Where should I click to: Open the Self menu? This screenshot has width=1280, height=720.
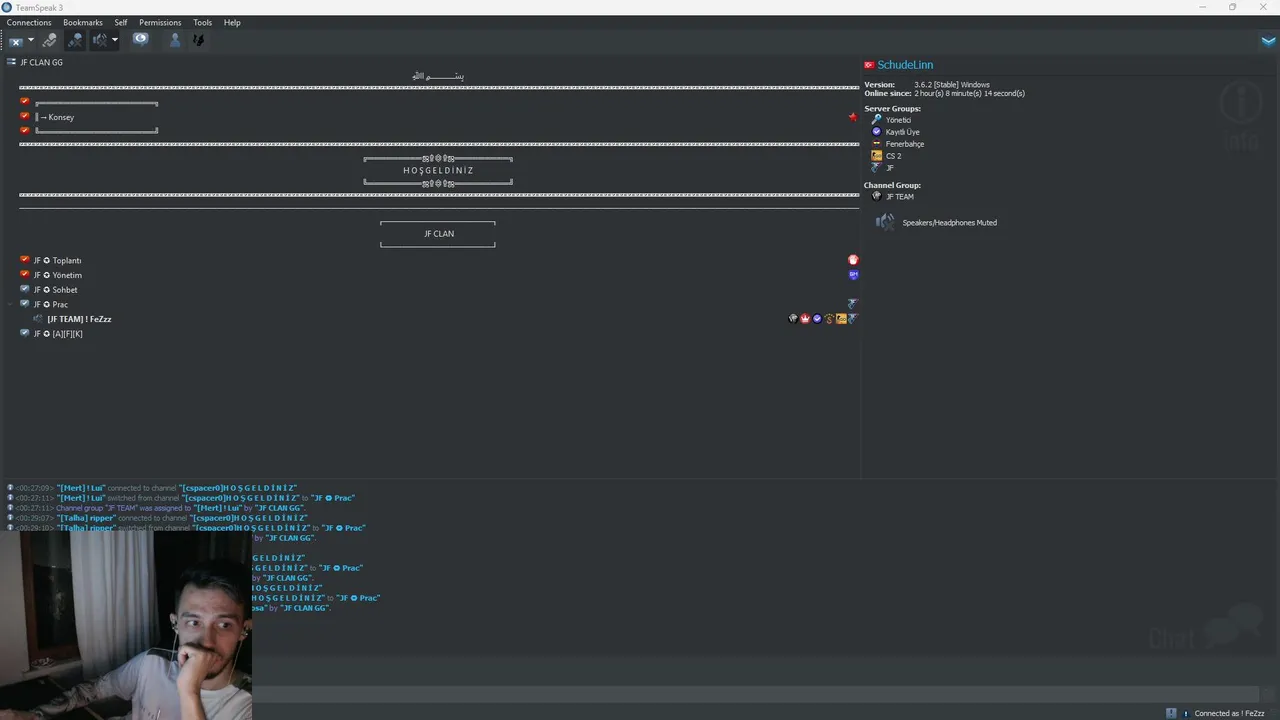[121, 22]
